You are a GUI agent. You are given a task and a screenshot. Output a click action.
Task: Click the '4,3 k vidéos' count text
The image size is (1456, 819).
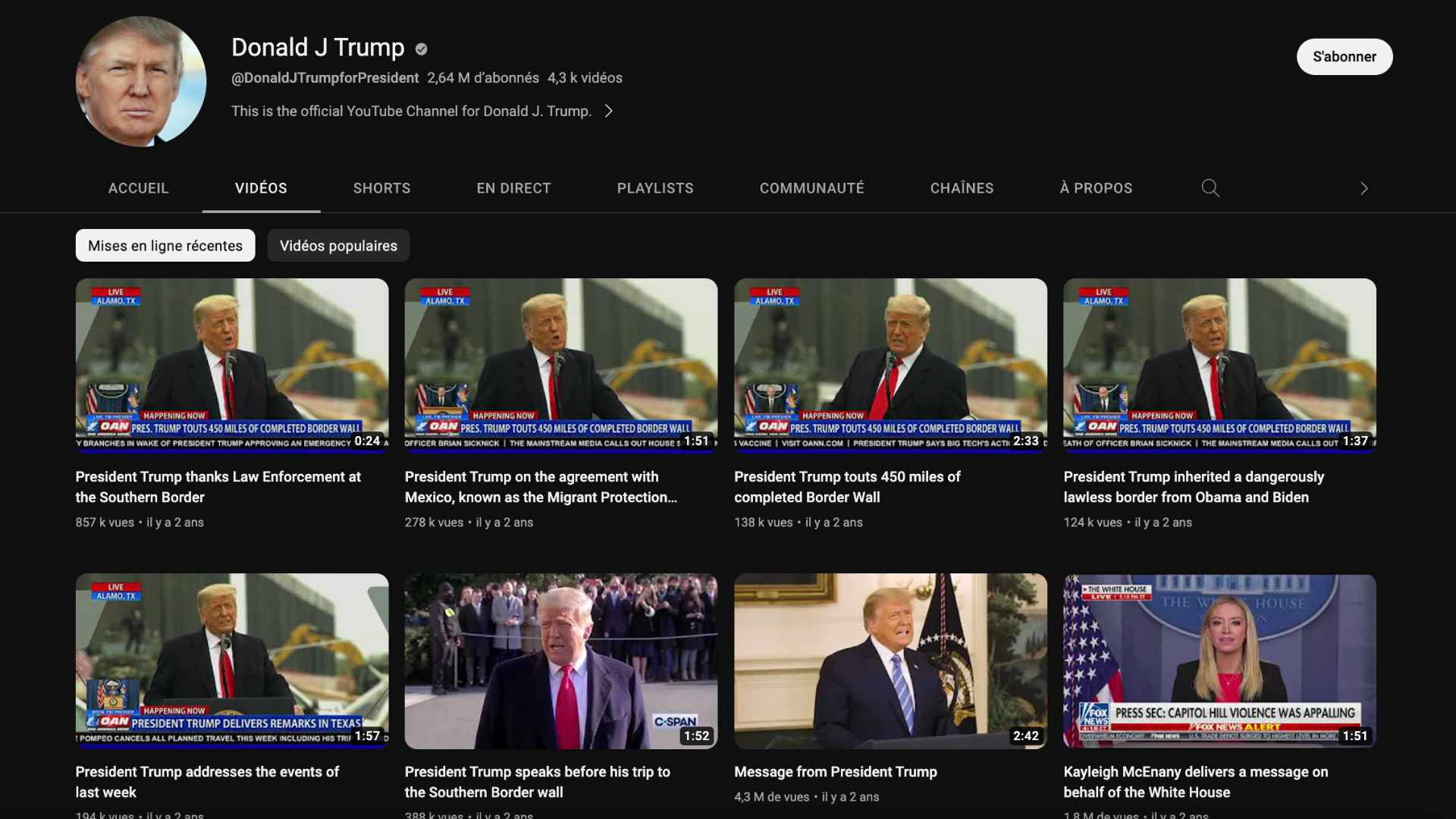[x=585, y=78]
